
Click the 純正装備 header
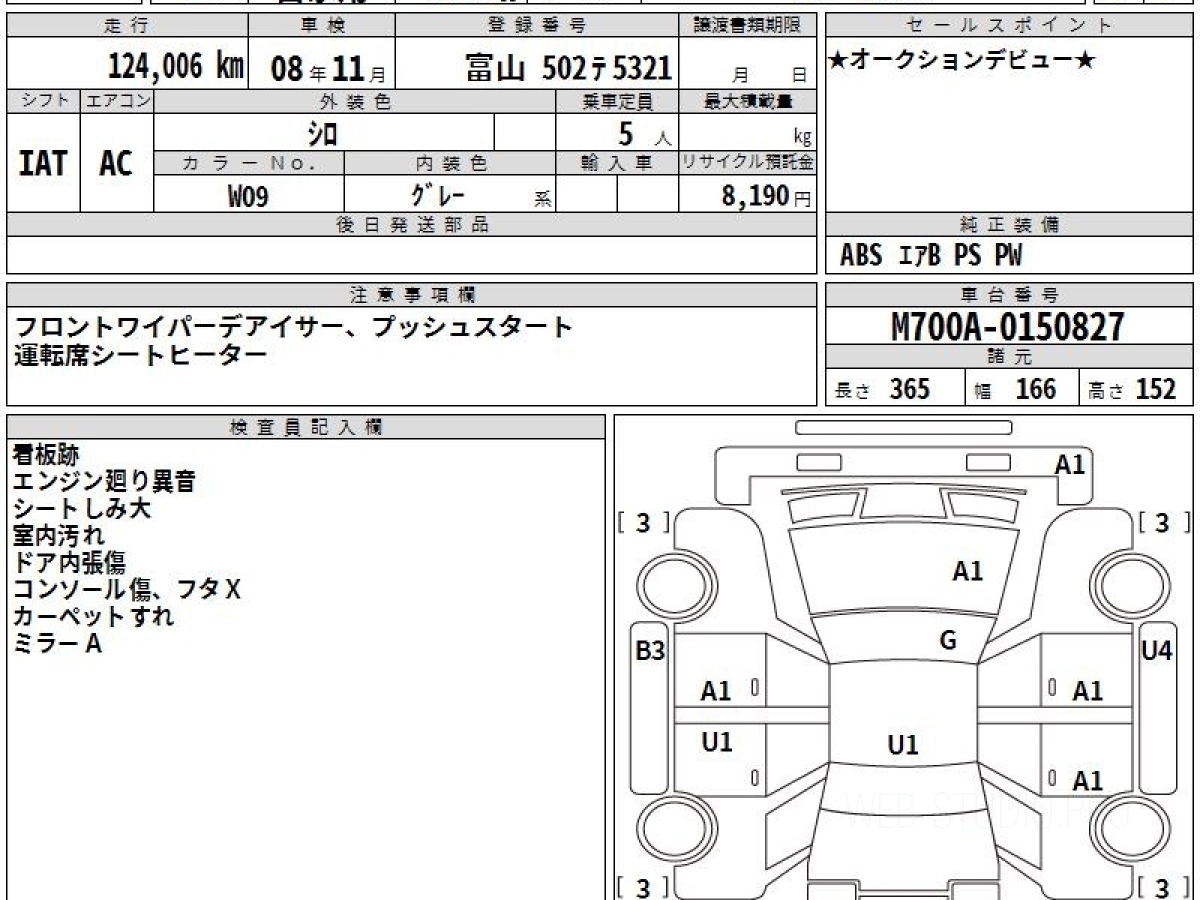1009,225
